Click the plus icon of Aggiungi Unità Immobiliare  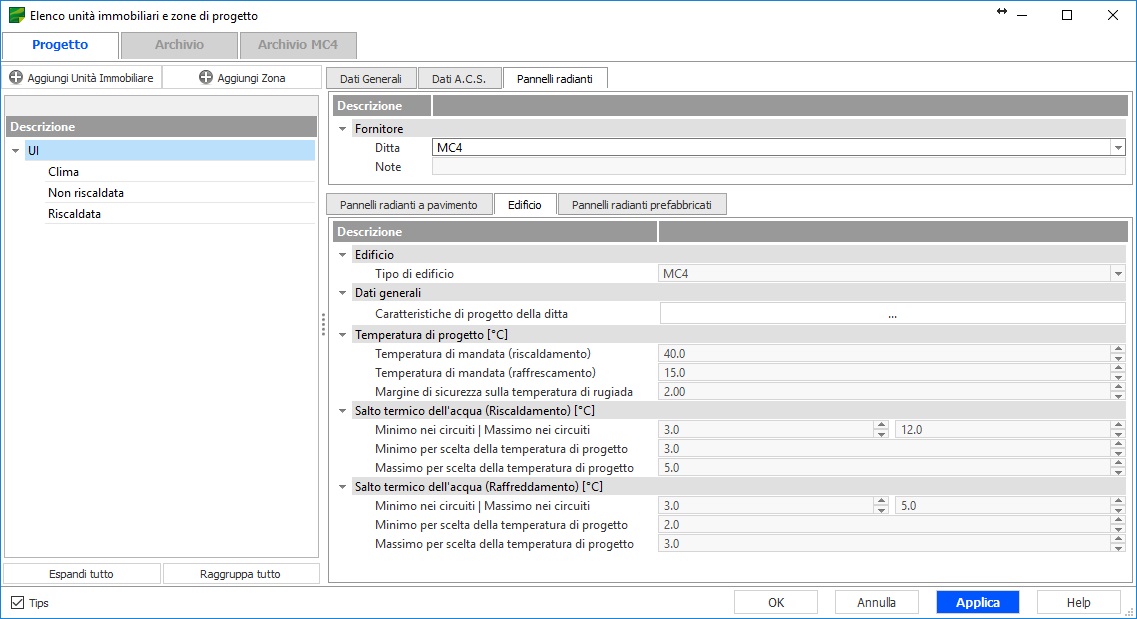pos(16,77)
